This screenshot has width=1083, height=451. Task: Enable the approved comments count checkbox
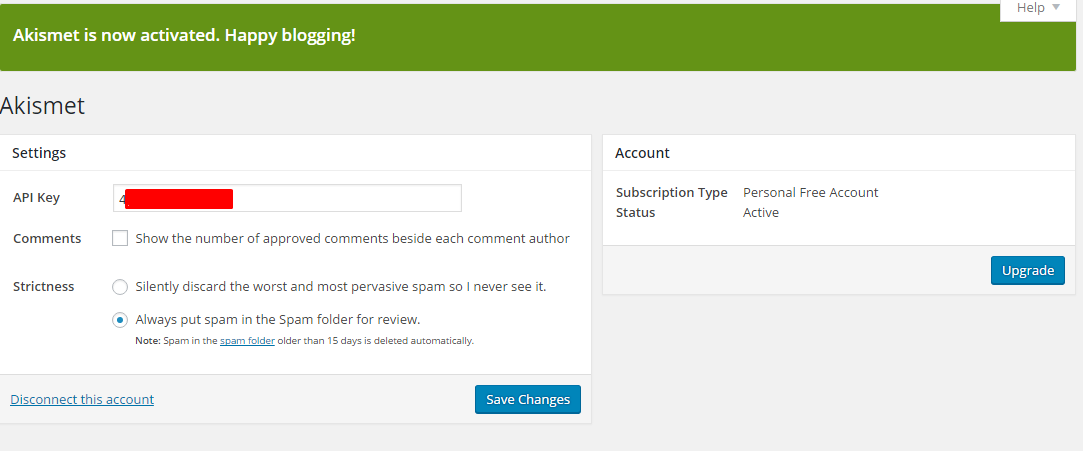pos(120,239)
